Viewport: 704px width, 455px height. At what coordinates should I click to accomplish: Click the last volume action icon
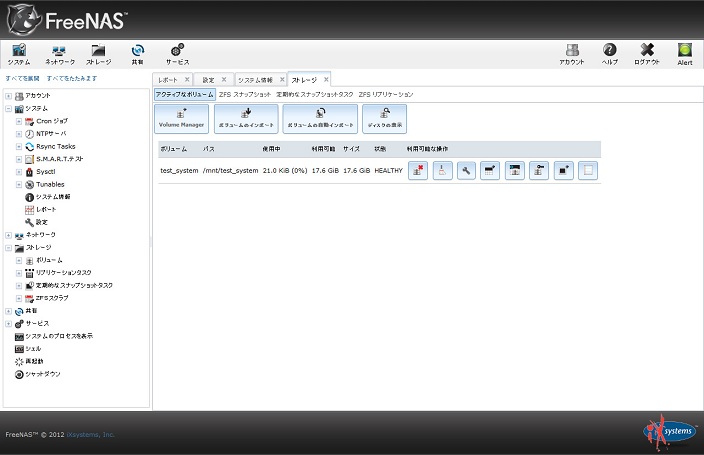(589, 171)
